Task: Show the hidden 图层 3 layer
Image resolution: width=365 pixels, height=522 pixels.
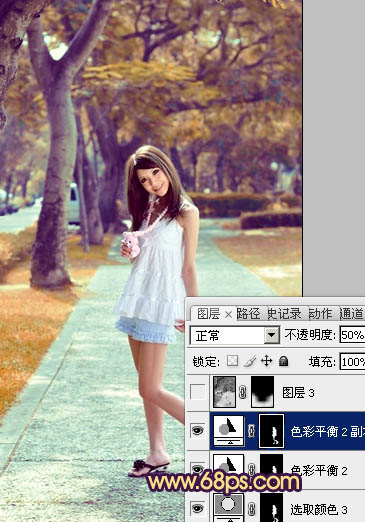Action: pos(197,392)
